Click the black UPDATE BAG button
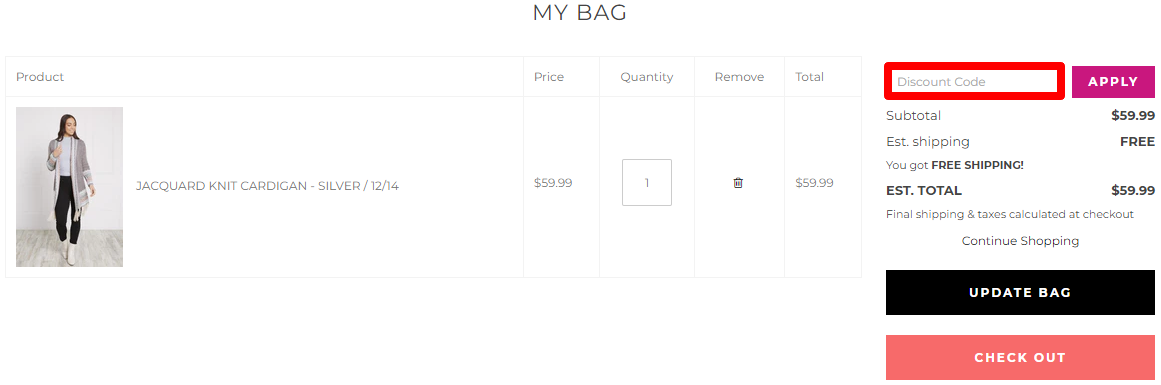 [x=1020, y=292]
